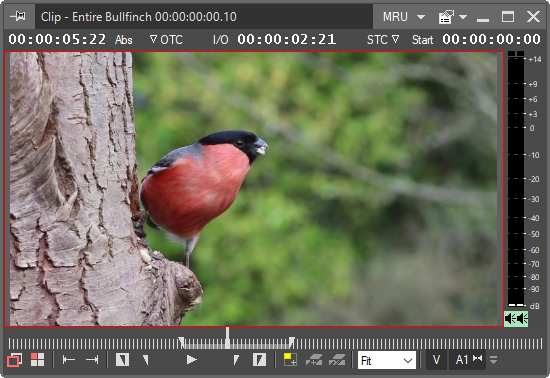Click the In point marker on the scrub bar
This screenshot has height=378, width=550.
coord(181,342)
